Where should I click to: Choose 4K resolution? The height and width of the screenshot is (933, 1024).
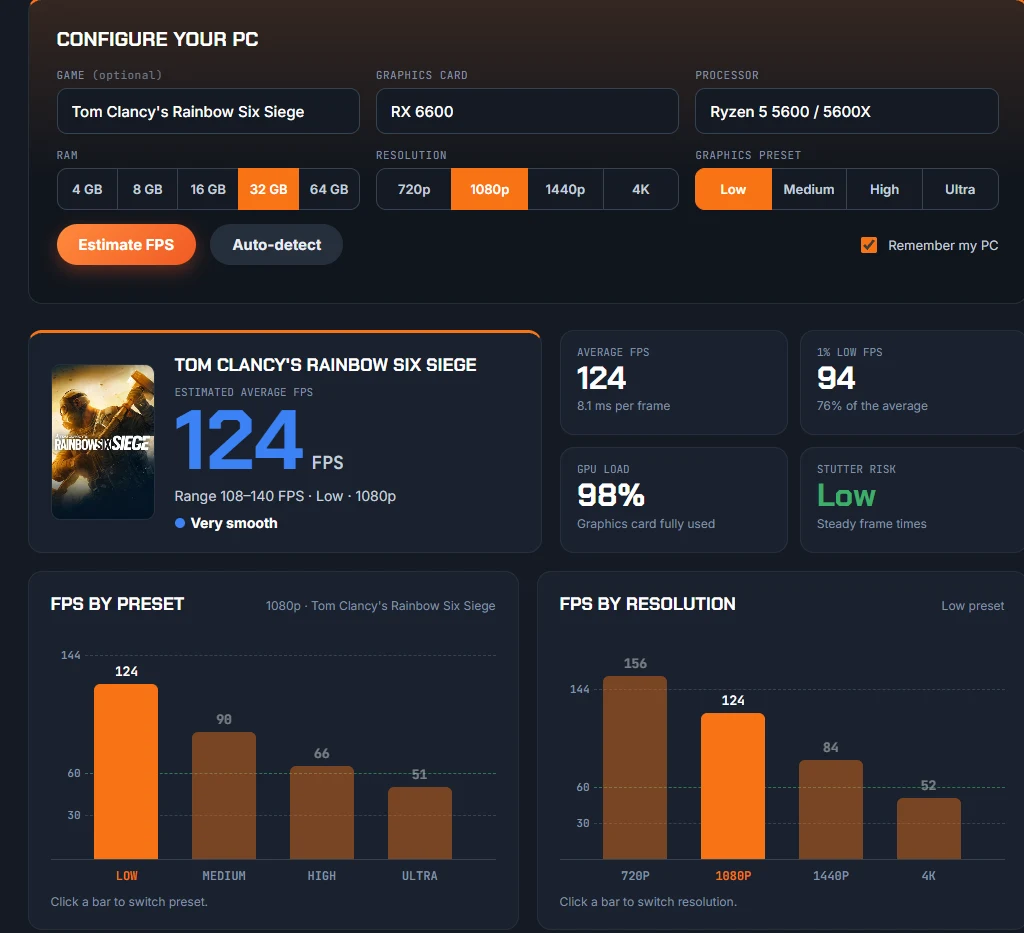(x=641, y=189)
